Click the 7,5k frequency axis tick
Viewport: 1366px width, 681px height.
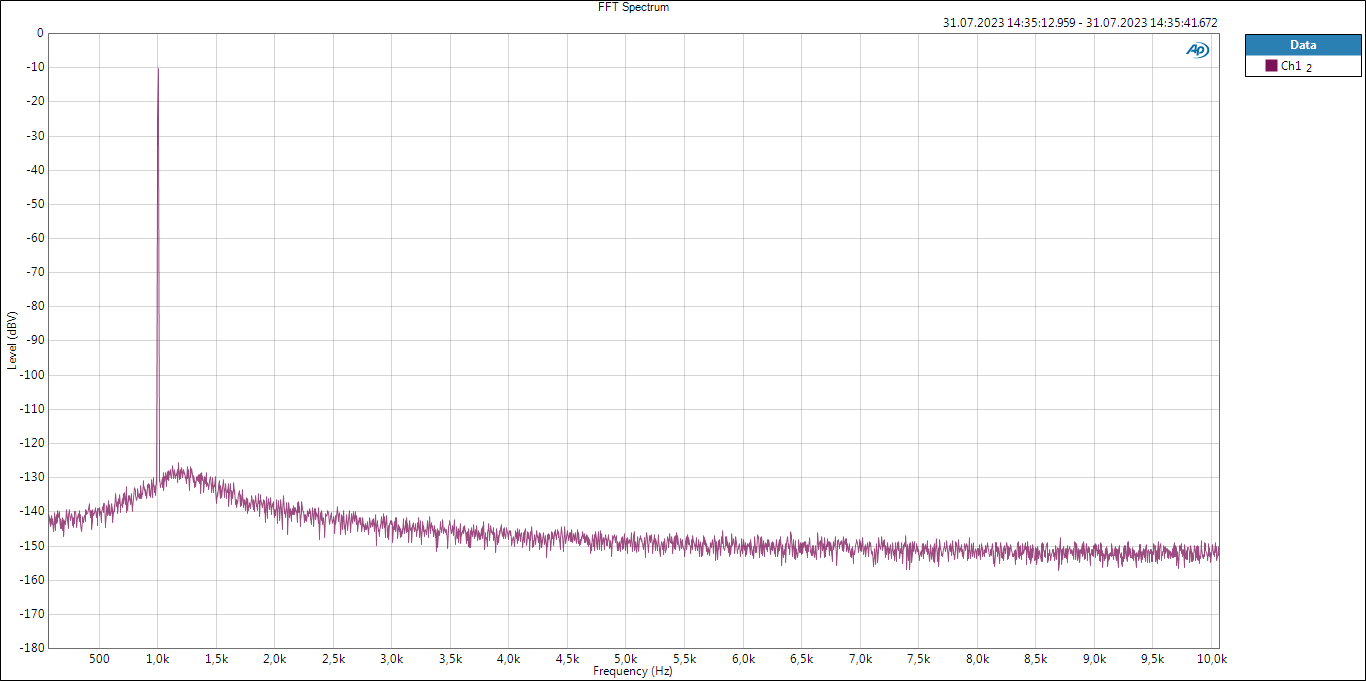click(x=918, y=659)
